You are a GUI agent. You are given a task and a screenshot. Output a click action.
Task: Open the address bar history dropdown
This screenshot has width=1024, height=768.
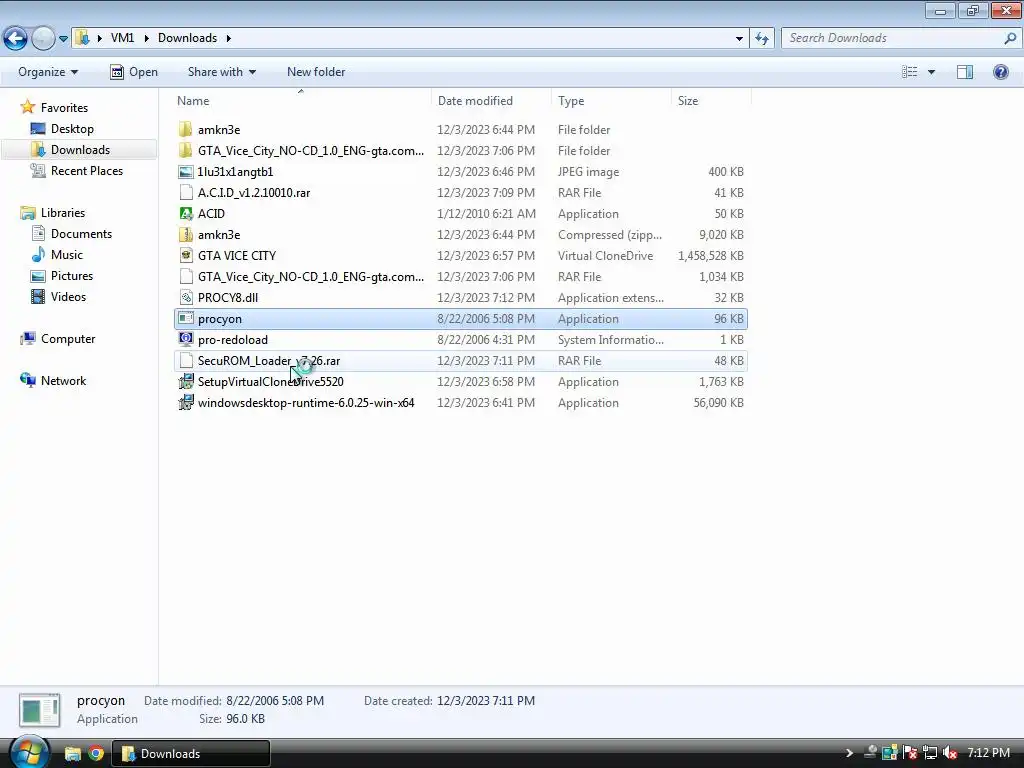coord(739,39)
